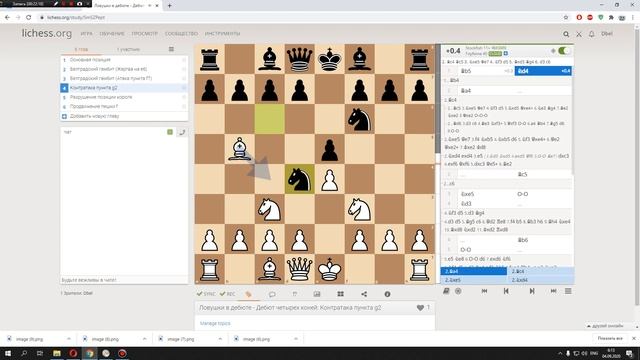Open Windows Start menu
The width and height of the screenshot is (640, 360).
point(7,353)
